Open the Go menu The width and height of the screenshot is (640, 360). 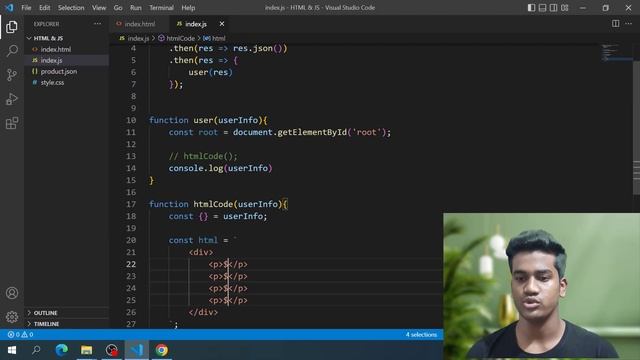pos(118,8)
